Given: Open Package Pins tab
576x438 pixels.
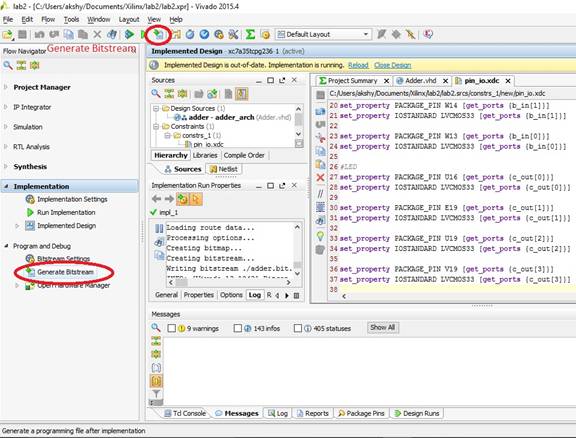Looking at the screenshot, I should tap(361, 413).
